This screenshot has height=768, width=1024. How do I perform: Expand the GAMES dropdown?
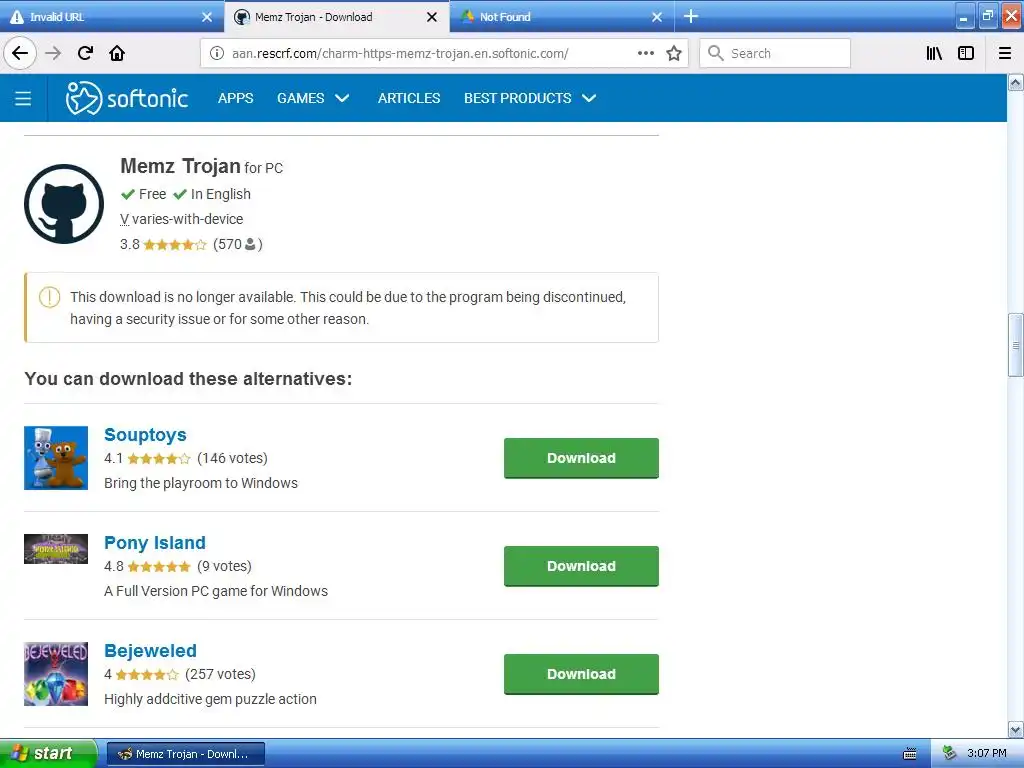pyautogui.click(x=313, y=98)
